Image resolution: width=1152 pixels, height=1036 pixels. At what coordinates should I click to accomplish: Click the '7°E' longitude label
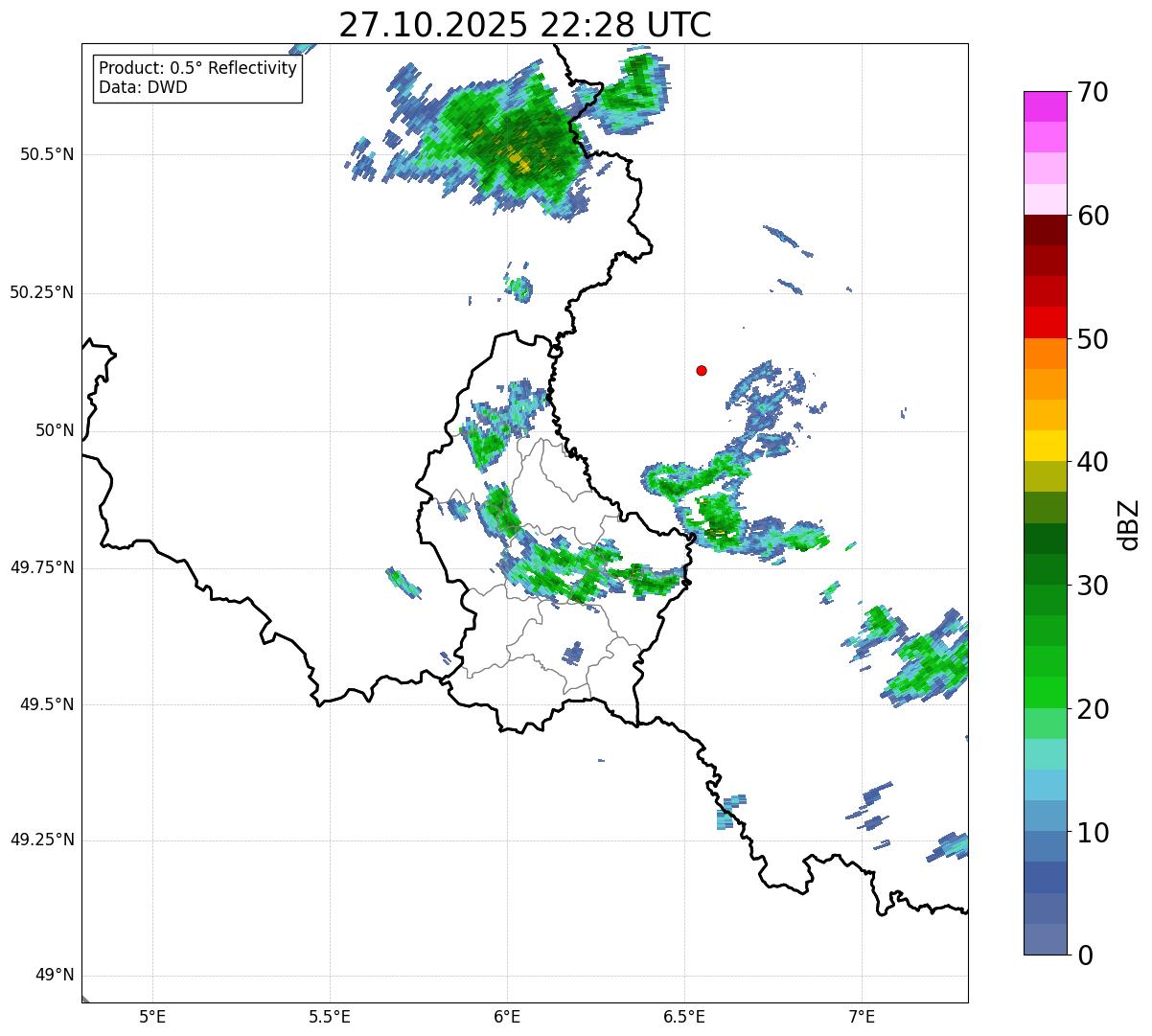pyautogui.click(x=862, y=1017)
